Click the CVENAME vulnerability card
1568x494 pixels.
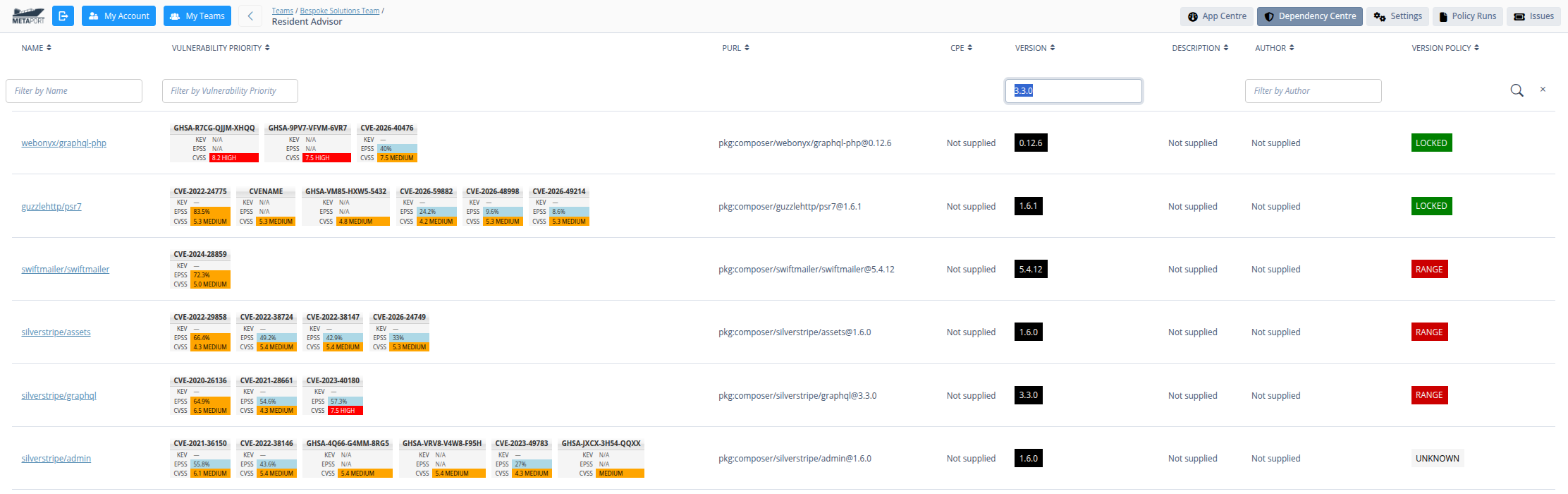pos(266,206)
